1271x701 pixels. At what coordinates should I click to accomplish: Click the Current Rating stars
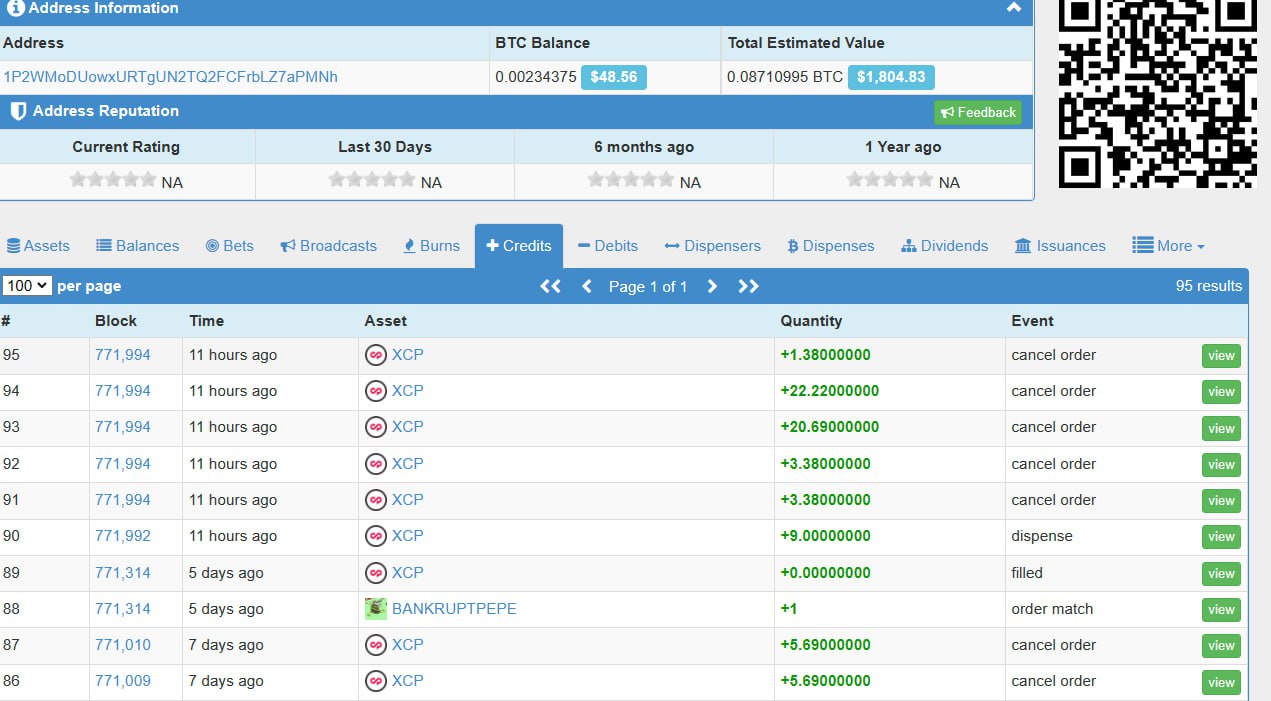pyautogui.click(x=113, y=180)
